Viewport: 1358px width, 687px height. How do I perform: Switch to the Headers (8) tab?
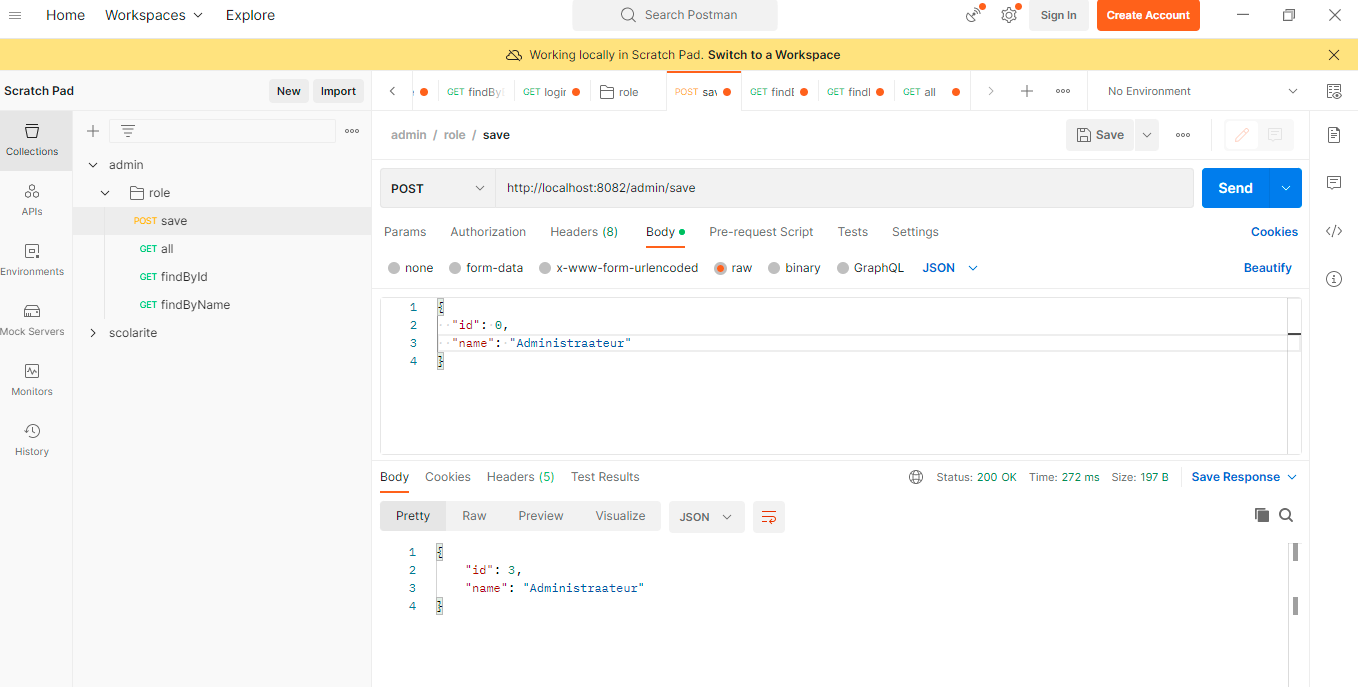tap(584, 231)
